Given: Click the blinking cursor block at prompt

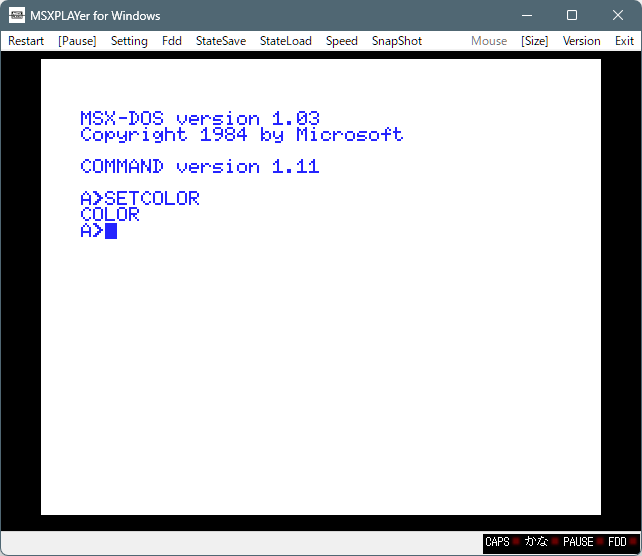Looking at the screenshot, I should pyautogui.click(x=111, y=231).
